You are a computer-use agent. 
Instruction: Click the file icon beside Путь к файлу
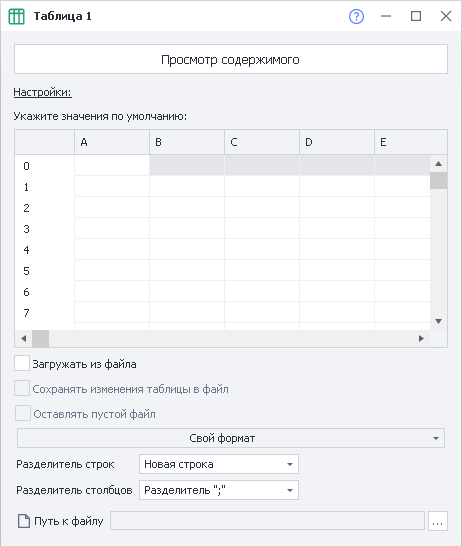(24, 521)
